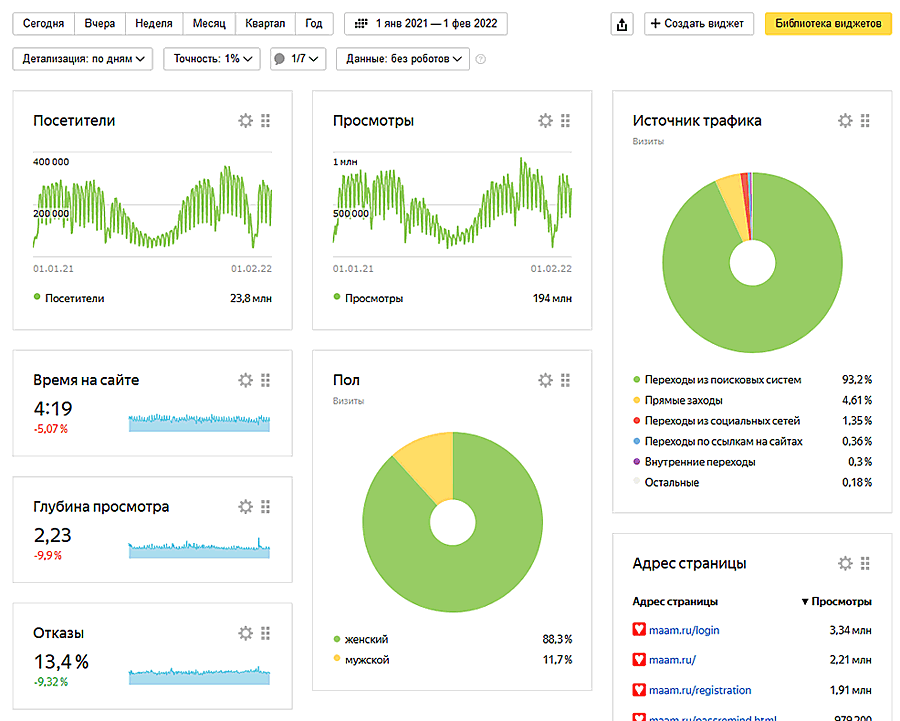Click drag handle on Глубина просмотра widget
This screenshot has width=900, height=721.
[x=266, y=507]
